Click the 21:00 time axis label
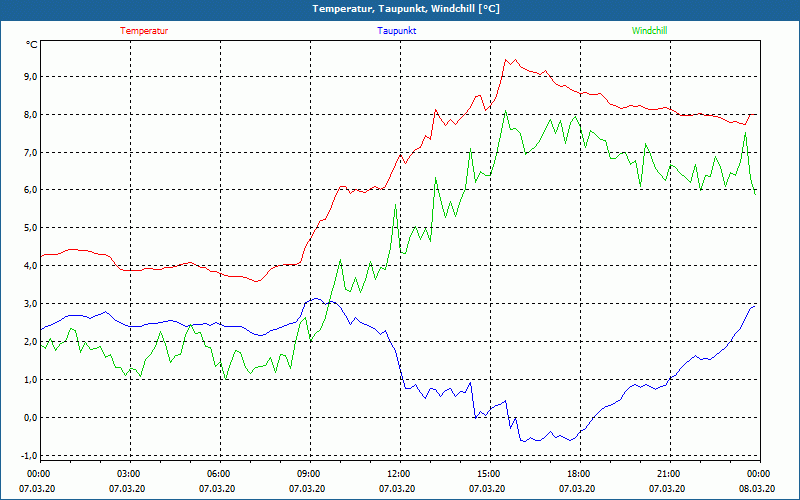The image size is (800, 500). 667,474
